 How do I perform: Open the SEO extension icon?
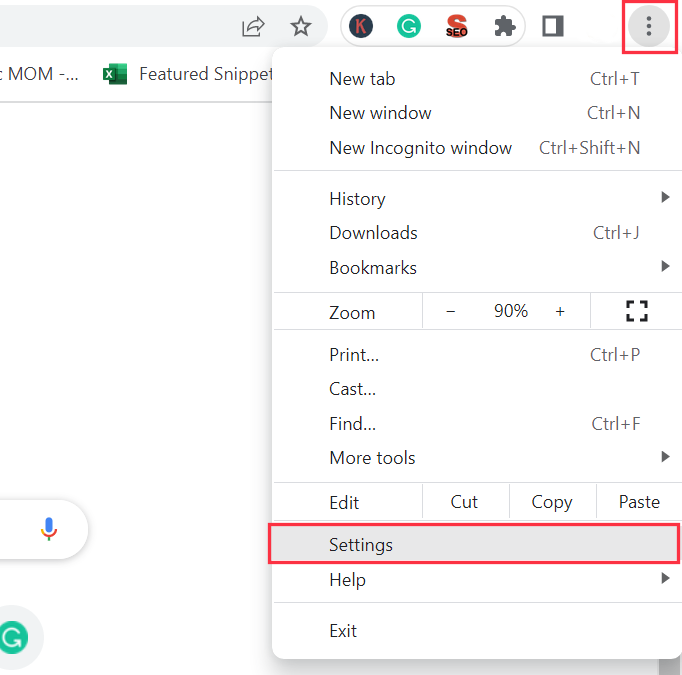click(x=457, y=26)
